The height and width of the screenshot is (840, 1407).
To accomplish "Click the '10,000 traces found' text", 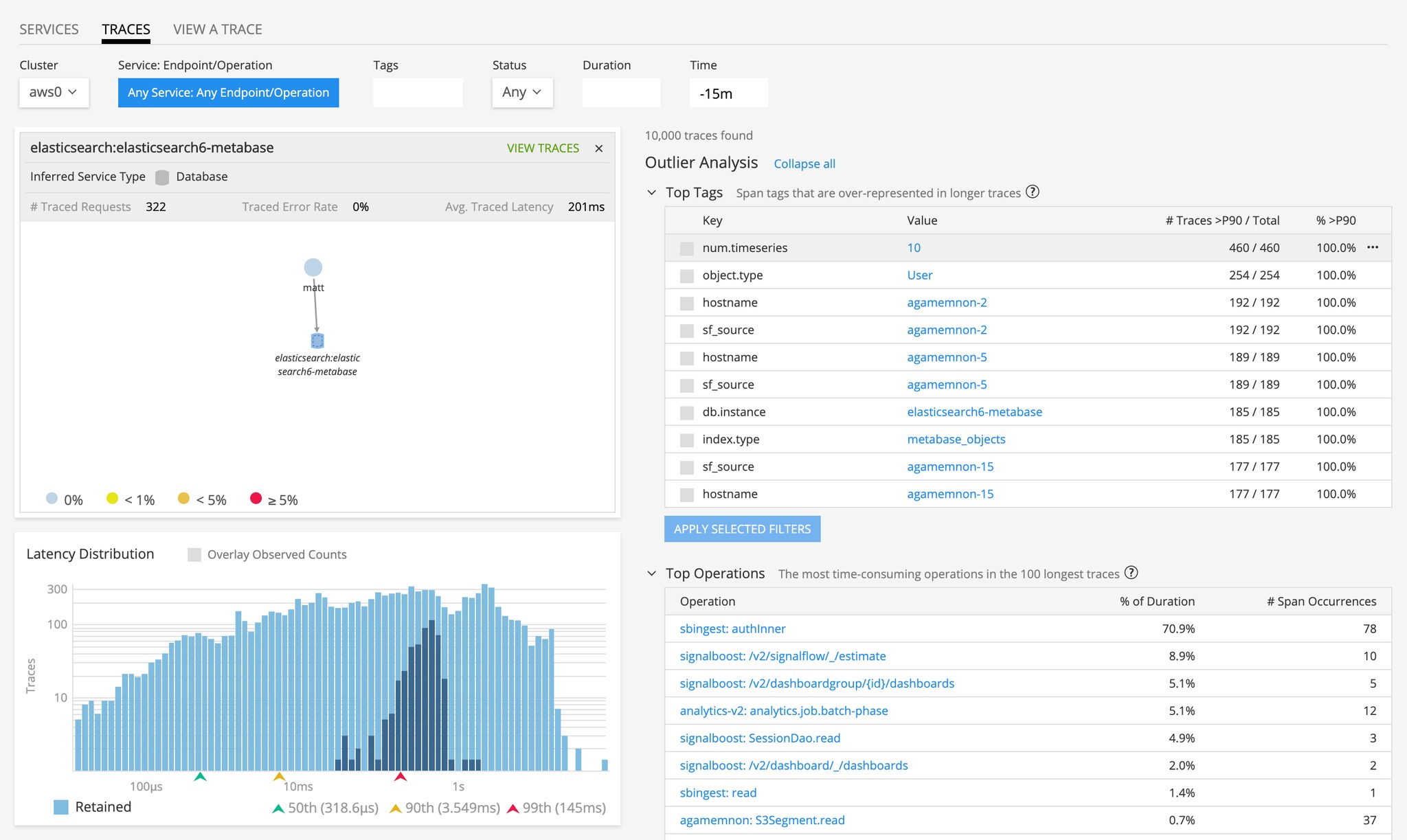I will pyautogui.click(x=699, y=135).
